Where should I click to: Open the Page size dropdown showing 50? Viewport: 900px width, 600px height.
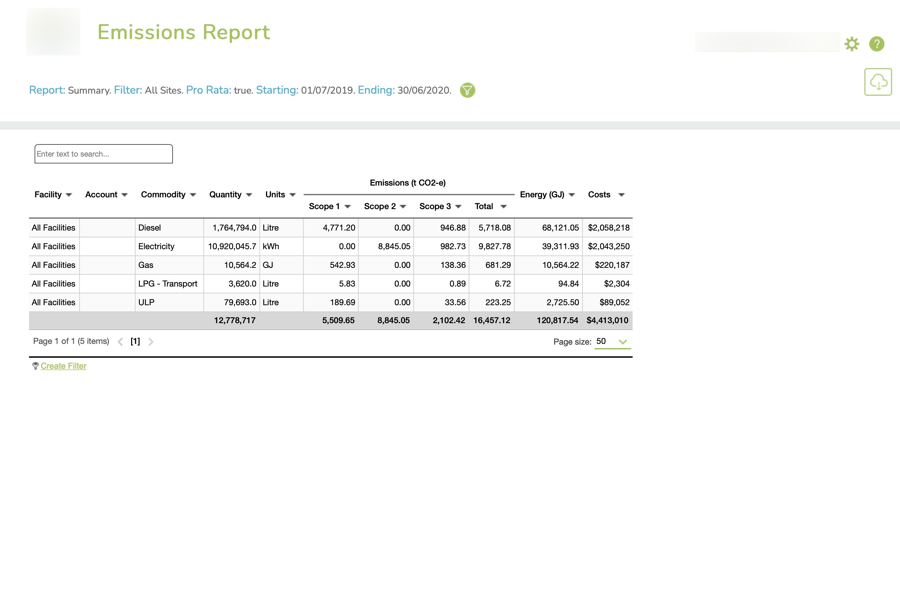point(611,341)
